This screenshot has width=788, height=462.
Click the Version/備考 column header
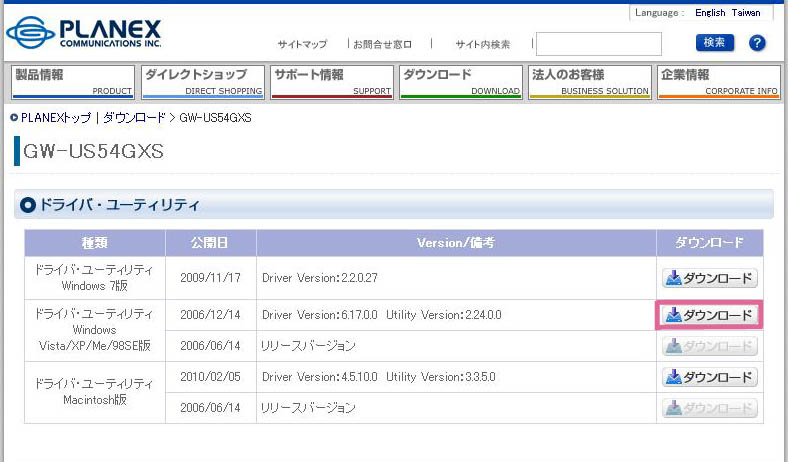point(456,243)
